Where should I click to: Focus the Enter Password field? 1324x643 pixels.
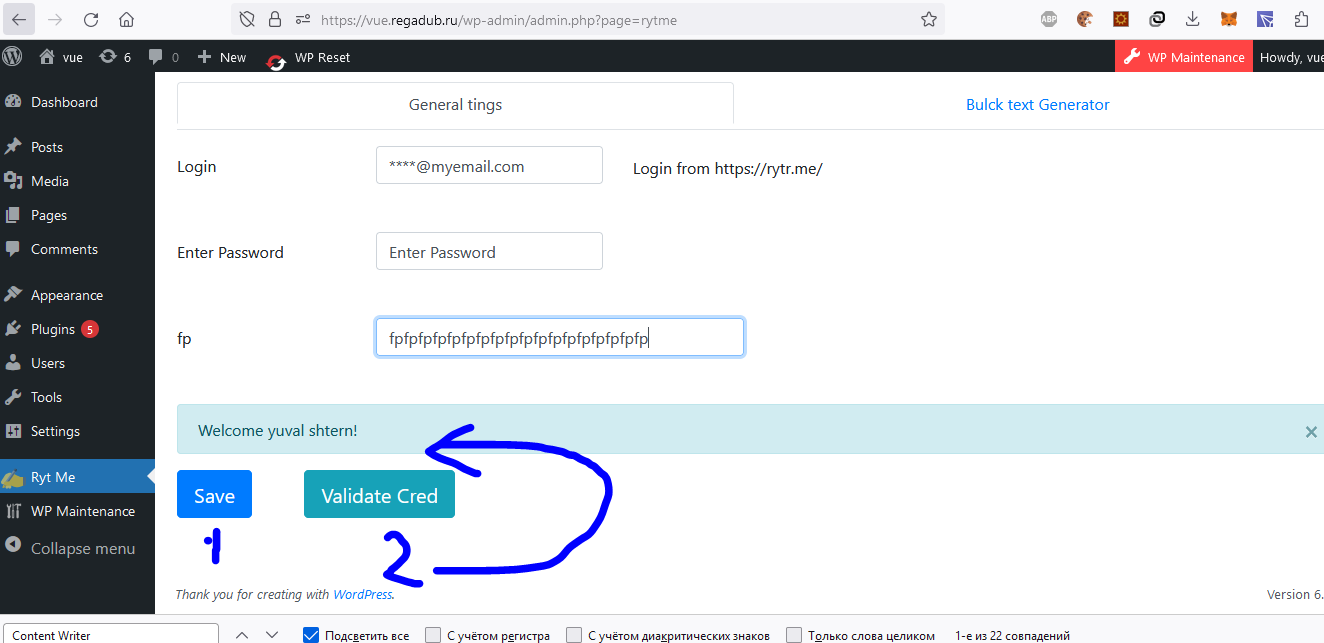click(489, 252)
